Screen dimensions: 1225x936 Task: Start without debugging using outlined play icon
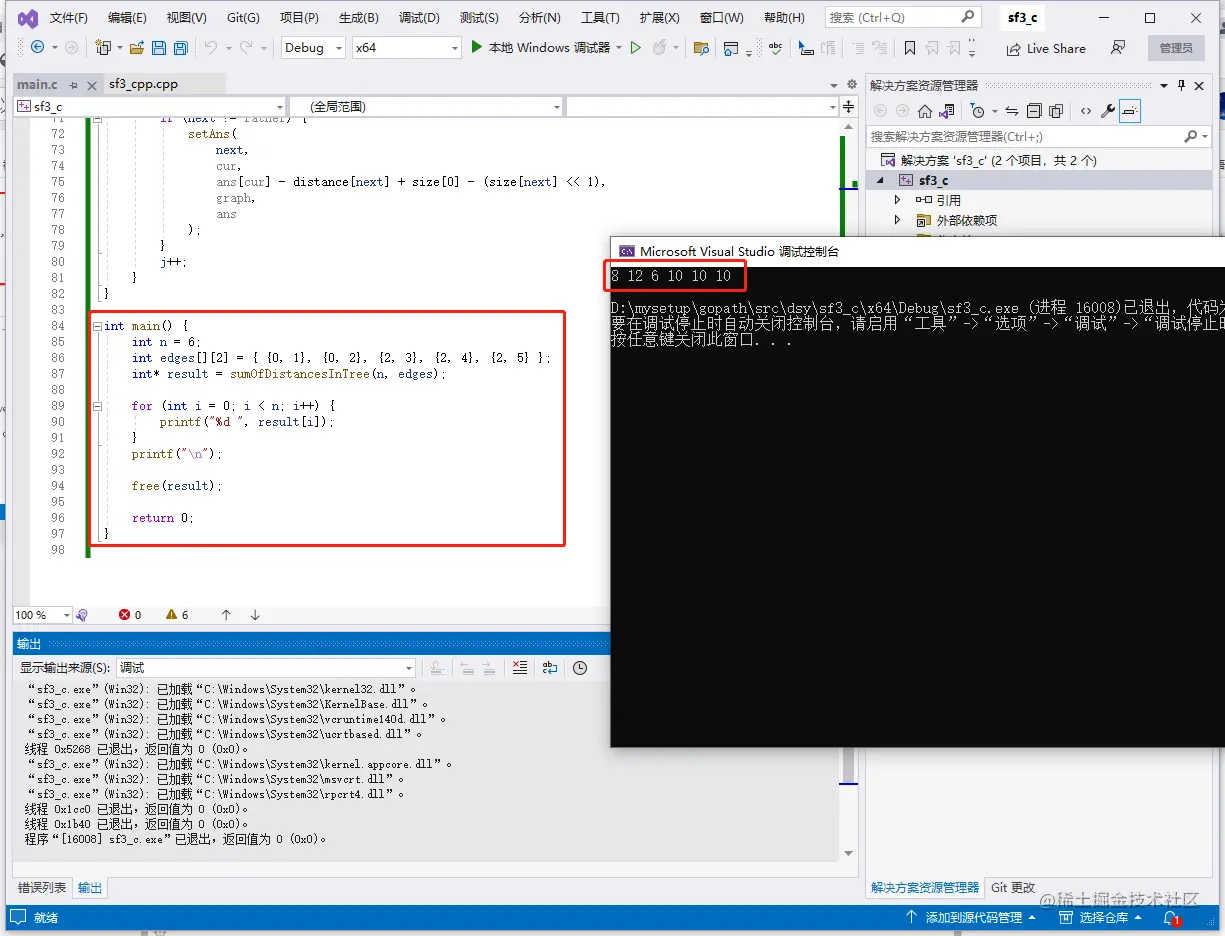636,47
